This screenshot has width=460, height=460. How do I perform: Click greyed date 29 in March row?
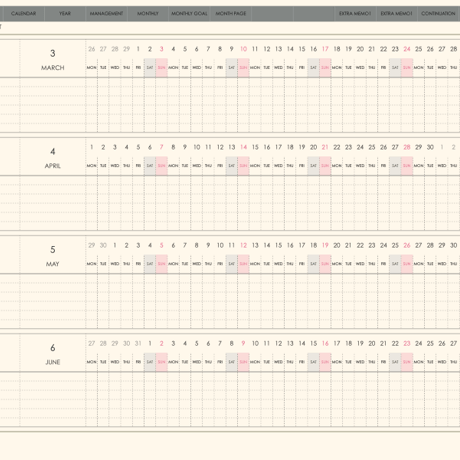click(127, 49)
